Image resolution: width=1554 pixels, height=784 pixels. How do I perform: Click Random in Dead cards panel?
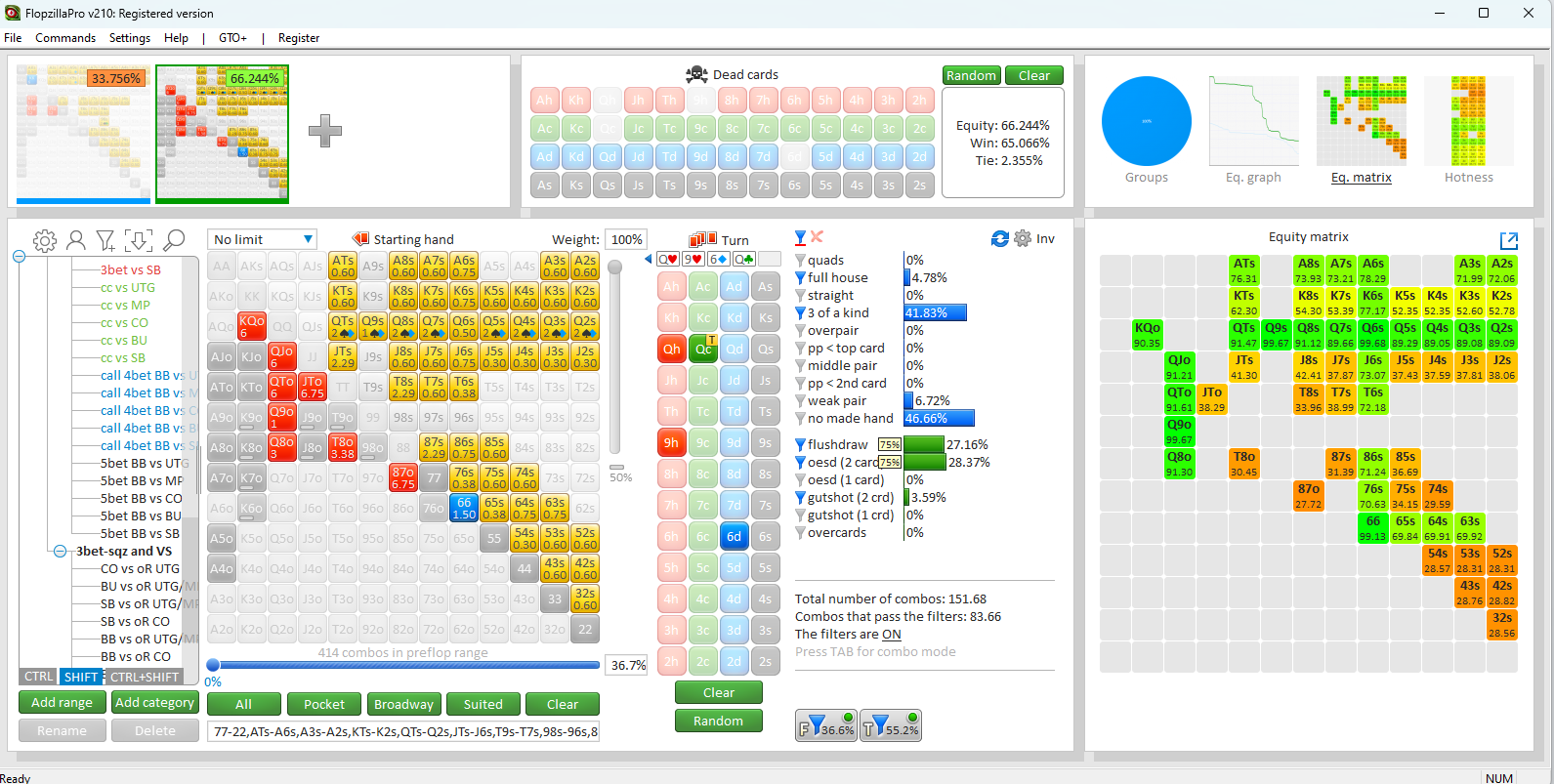pos(971,75)
